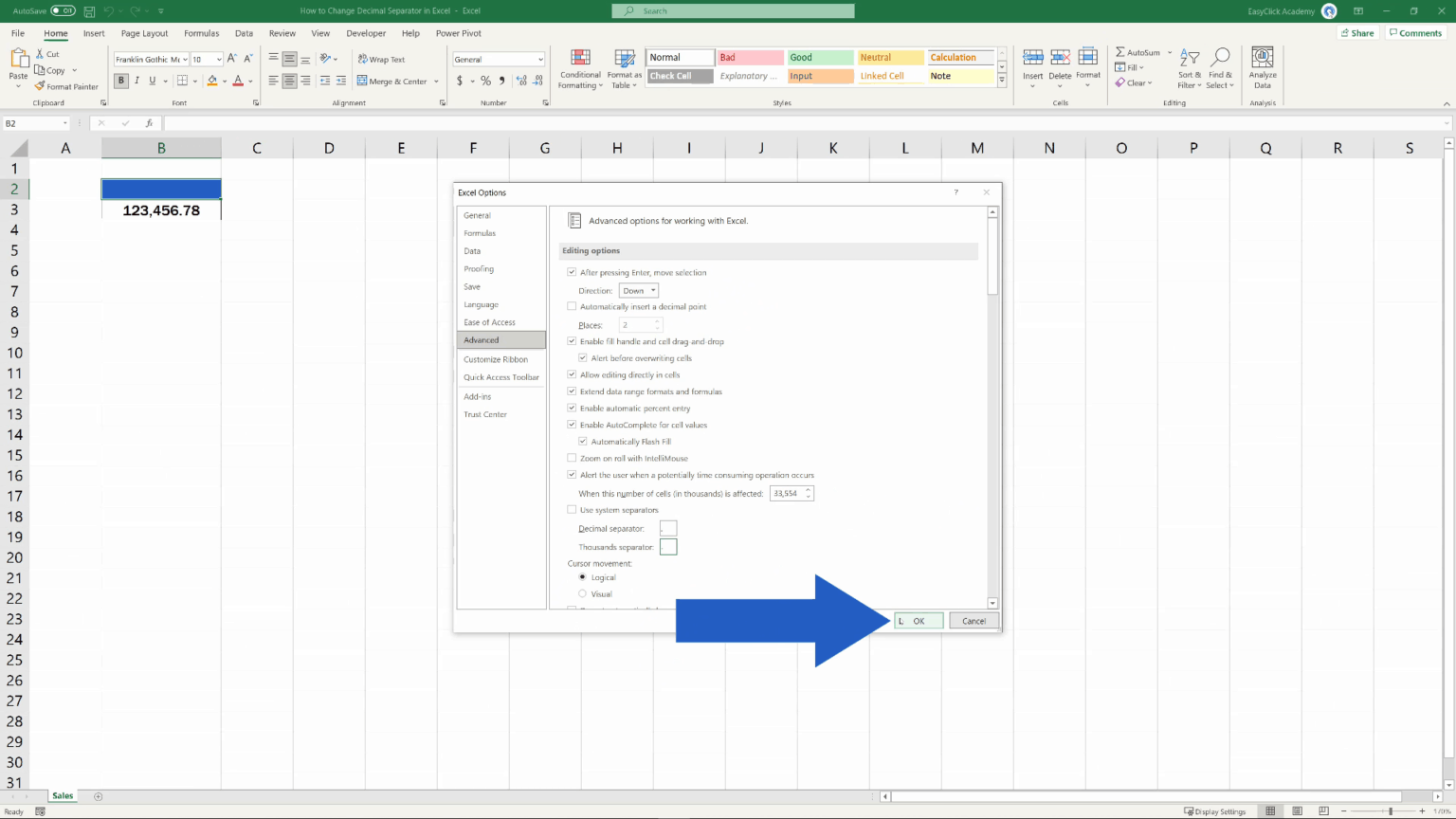Viewport: 1456px width, 819px height.
Task: Apply bold formatting with the Bold icon
Action: (120, 81)
